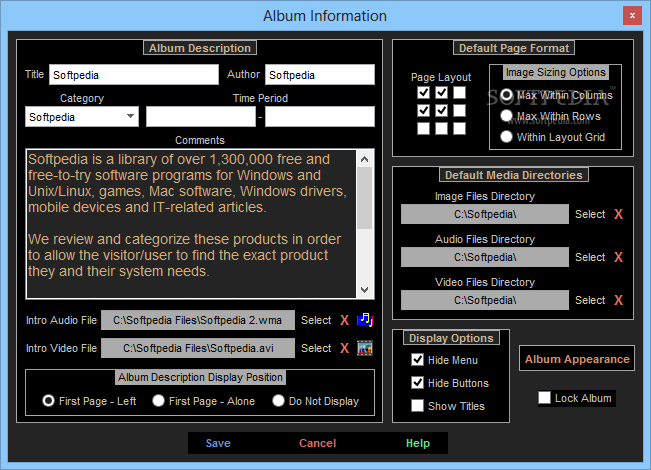
Task: Uncheck middle-left Page Layout grid cell
Action: coord(423,110)
